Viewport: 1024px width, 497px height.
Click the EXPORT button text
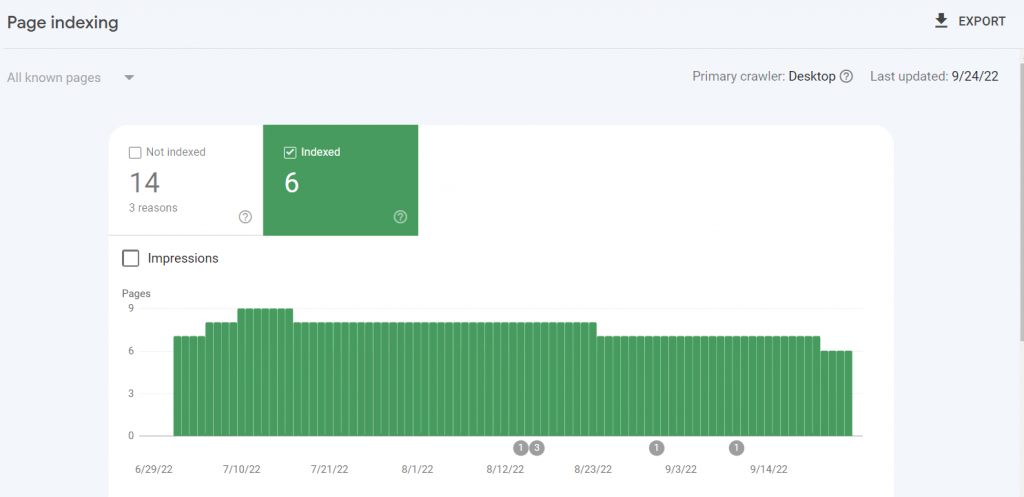pyautogui.click(x=982, y=21)
